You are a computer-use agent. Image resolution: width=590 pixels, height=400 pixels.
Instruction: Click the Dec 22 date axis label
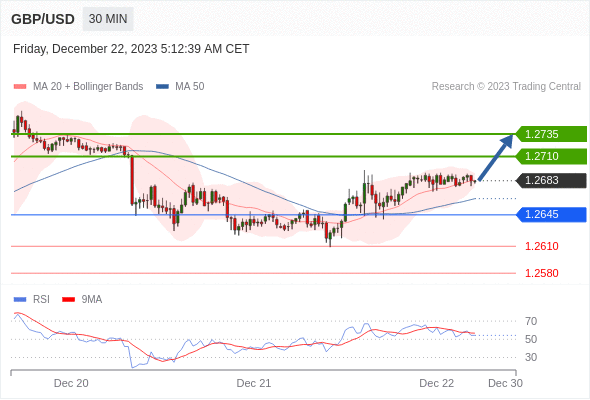[436, 383]
